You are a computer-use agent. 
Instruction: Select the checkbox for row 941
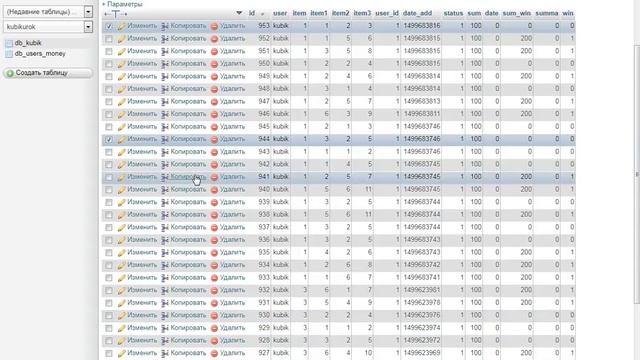(x=109, y=178)
